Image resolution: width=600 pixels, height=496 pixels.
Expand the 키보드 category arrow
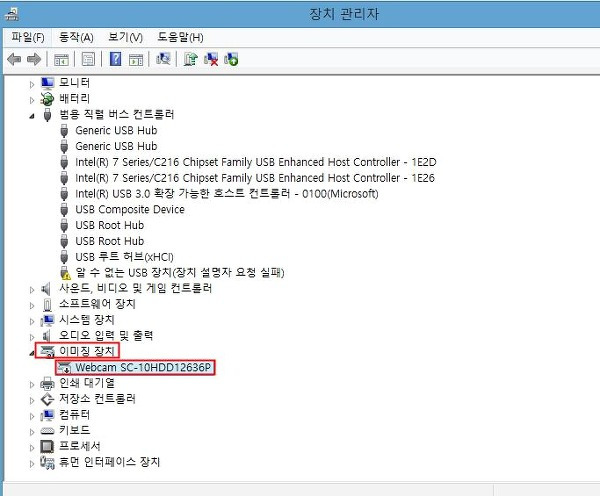tap(32, 432)
